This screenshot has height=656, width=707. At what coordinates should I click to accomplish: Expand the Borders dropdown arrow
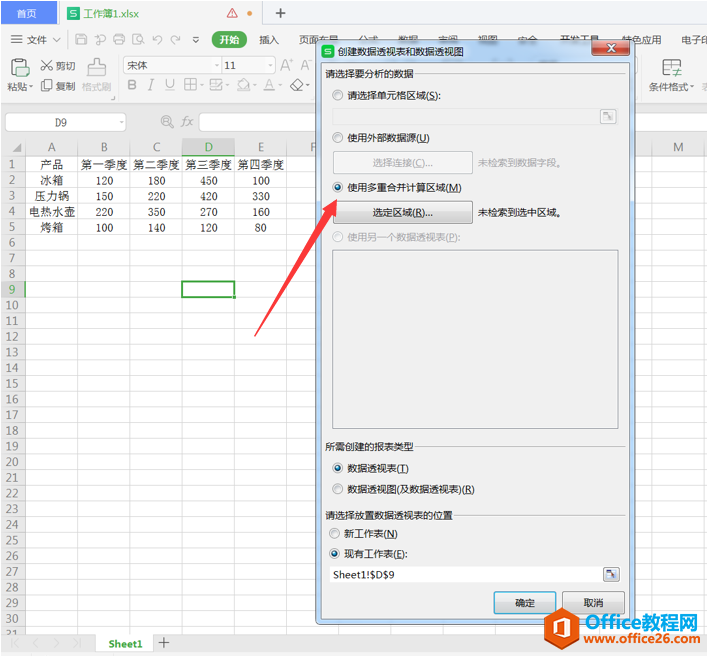coord(202,85)
